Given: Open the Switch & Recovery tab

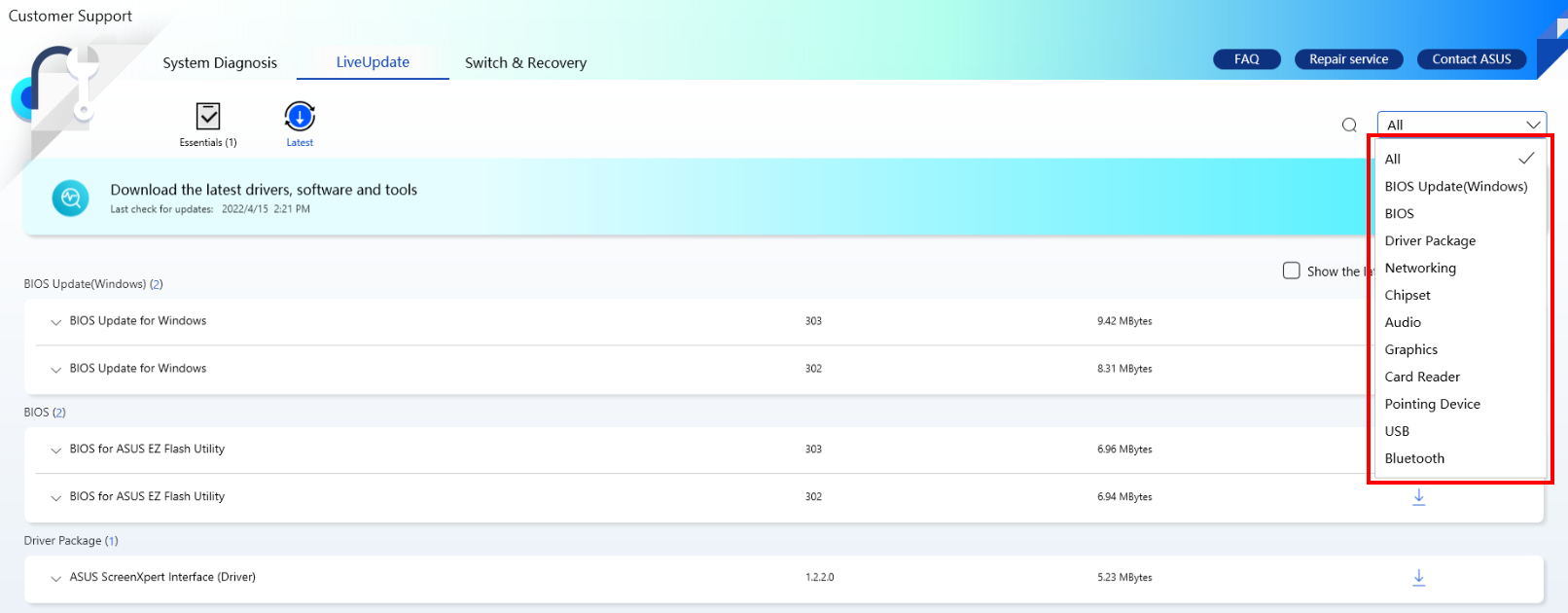Looking at the screenshot, I should point(525,62).
